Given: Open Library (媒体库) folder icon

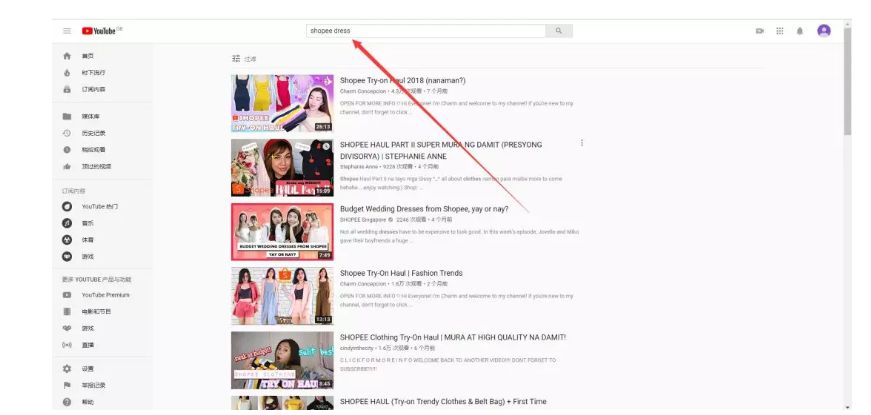Looking at the screenshot, I should 67,117.
